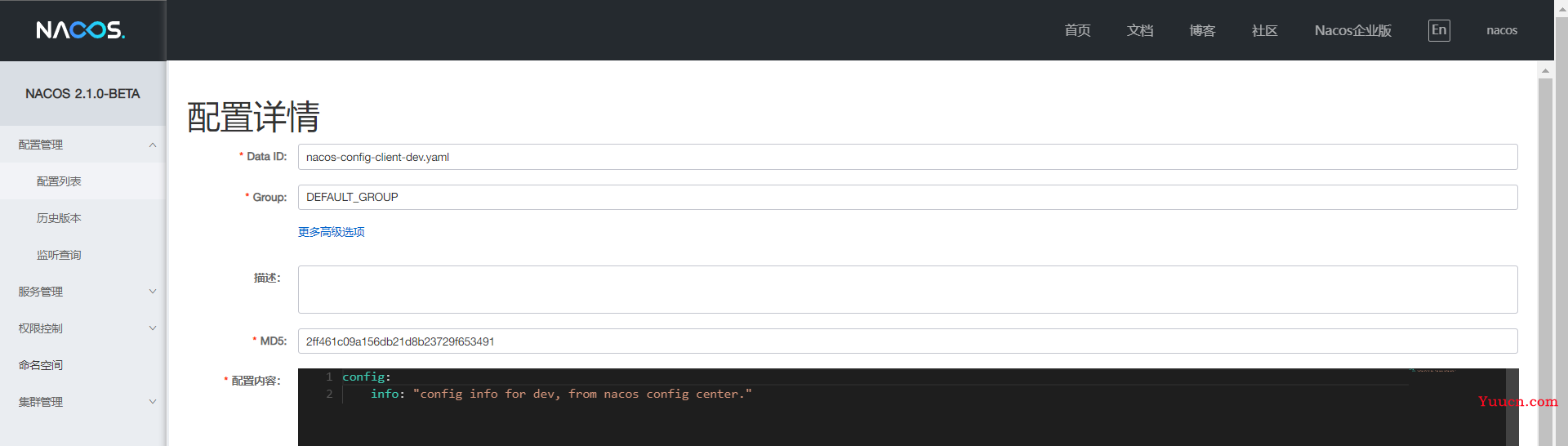Click the page scrollbar up arrow

tap(1545, 71)
